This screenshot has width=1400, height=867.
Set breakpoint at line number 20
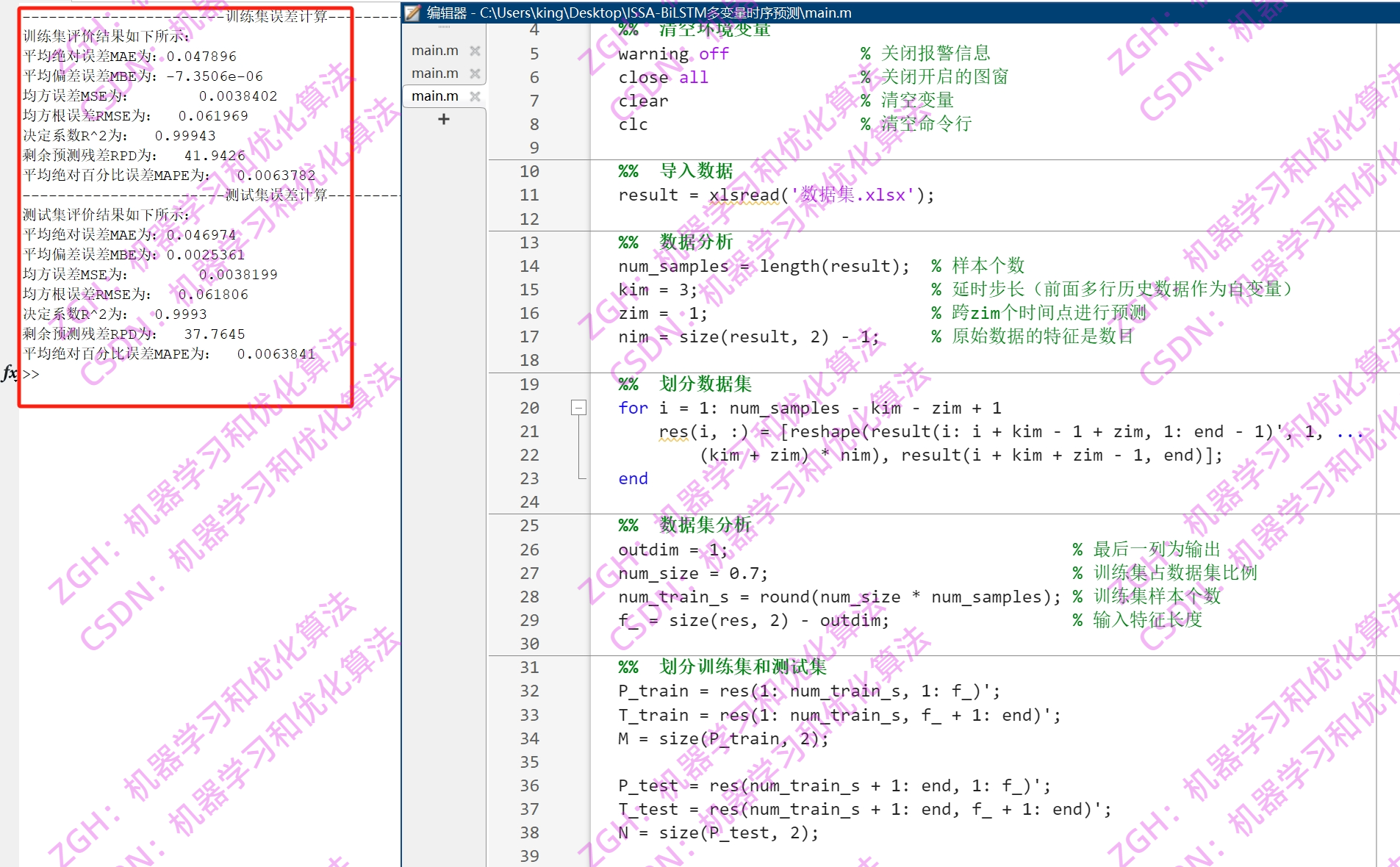coord(529,408)
